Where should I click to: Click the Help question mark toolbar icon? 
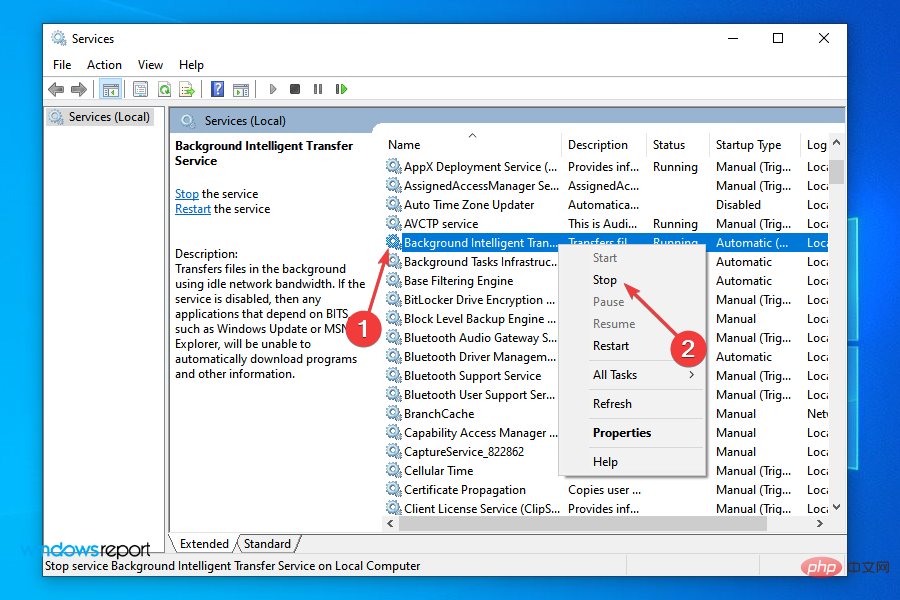point(217,89)
